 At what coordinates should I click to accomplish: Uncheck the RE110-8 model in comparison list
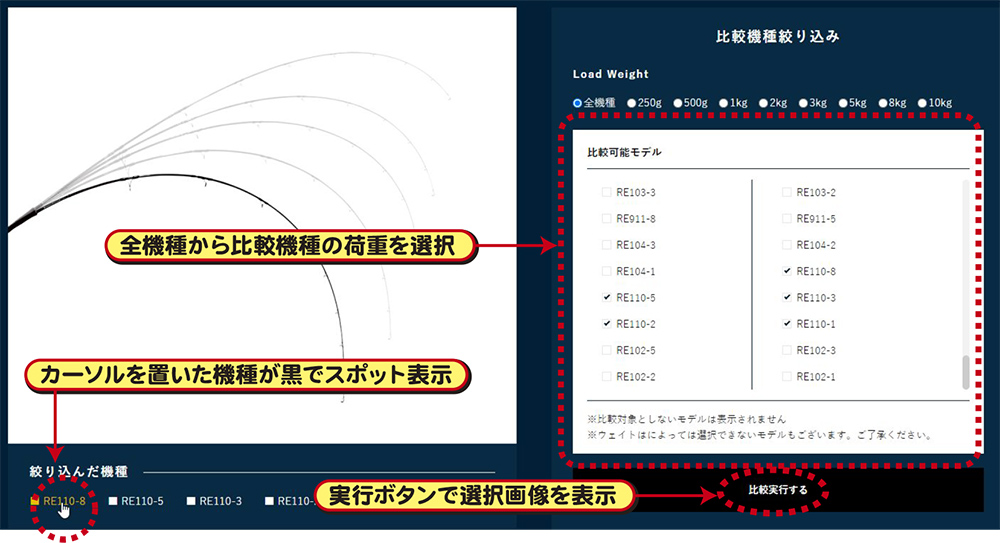(787, 271)
